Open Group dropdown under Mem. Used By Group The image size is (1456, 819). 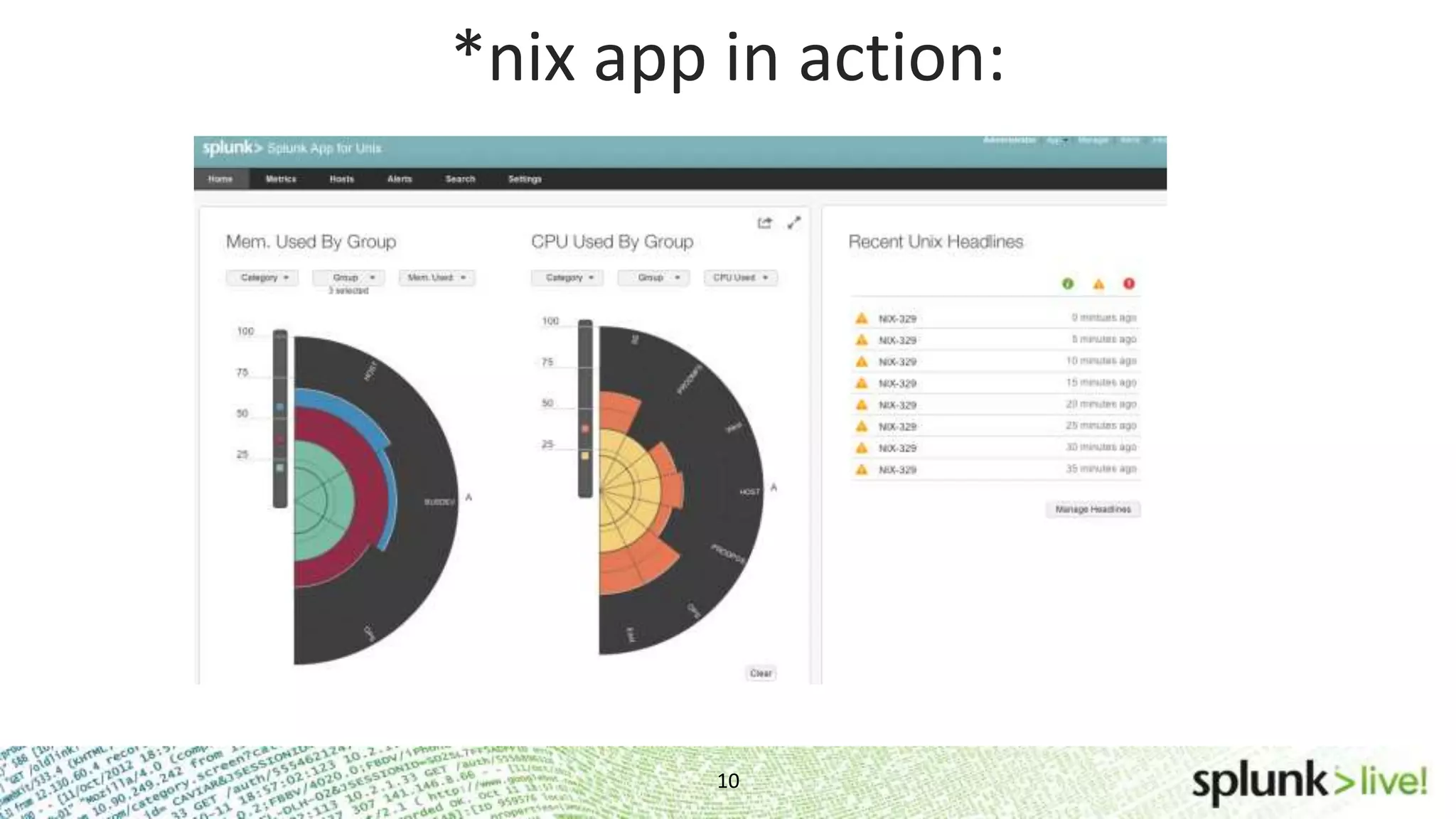pos(348,278)
